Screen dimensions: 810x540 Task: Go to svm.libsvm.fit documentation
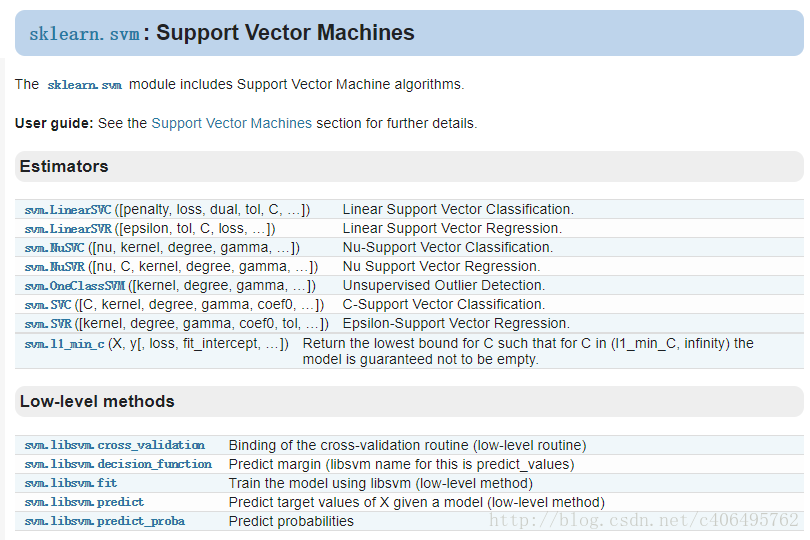71,483
